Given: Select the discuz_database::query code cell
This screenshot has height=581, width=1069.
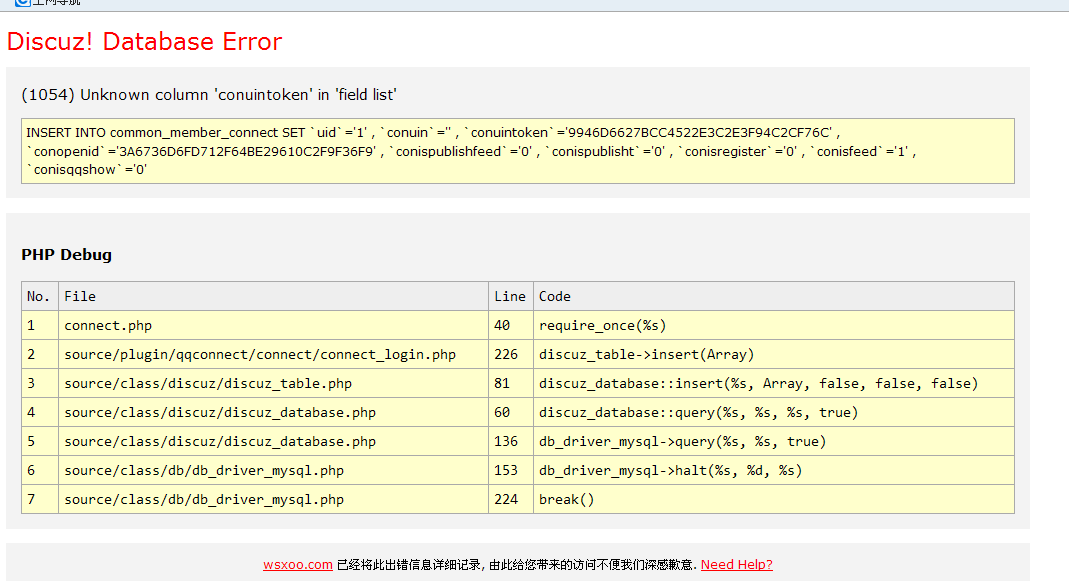Looking at the screenshot, I should point(774,413).
